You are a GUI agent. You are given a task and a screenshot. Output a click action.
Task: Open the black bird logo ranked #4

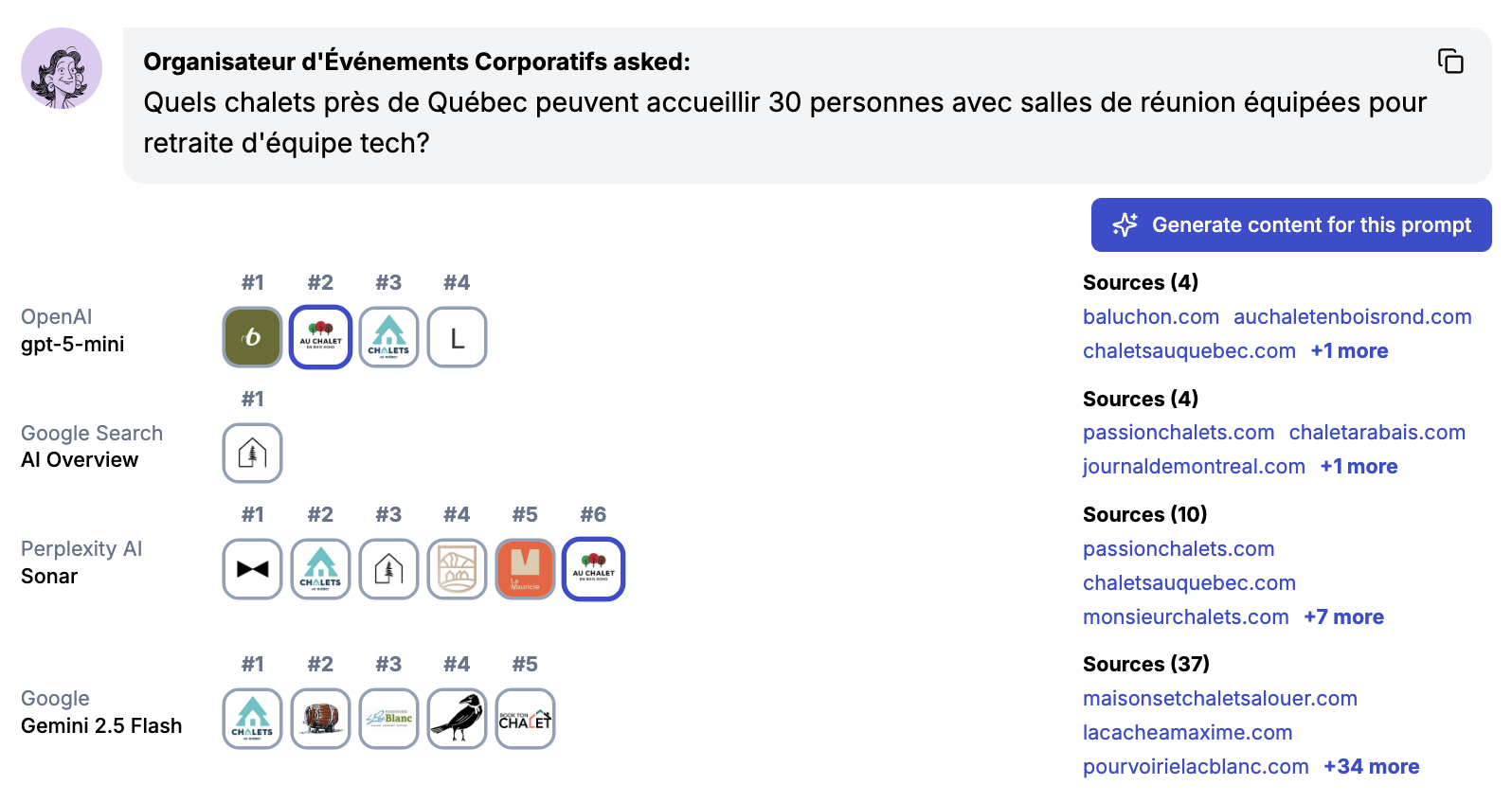coord(457,719)
